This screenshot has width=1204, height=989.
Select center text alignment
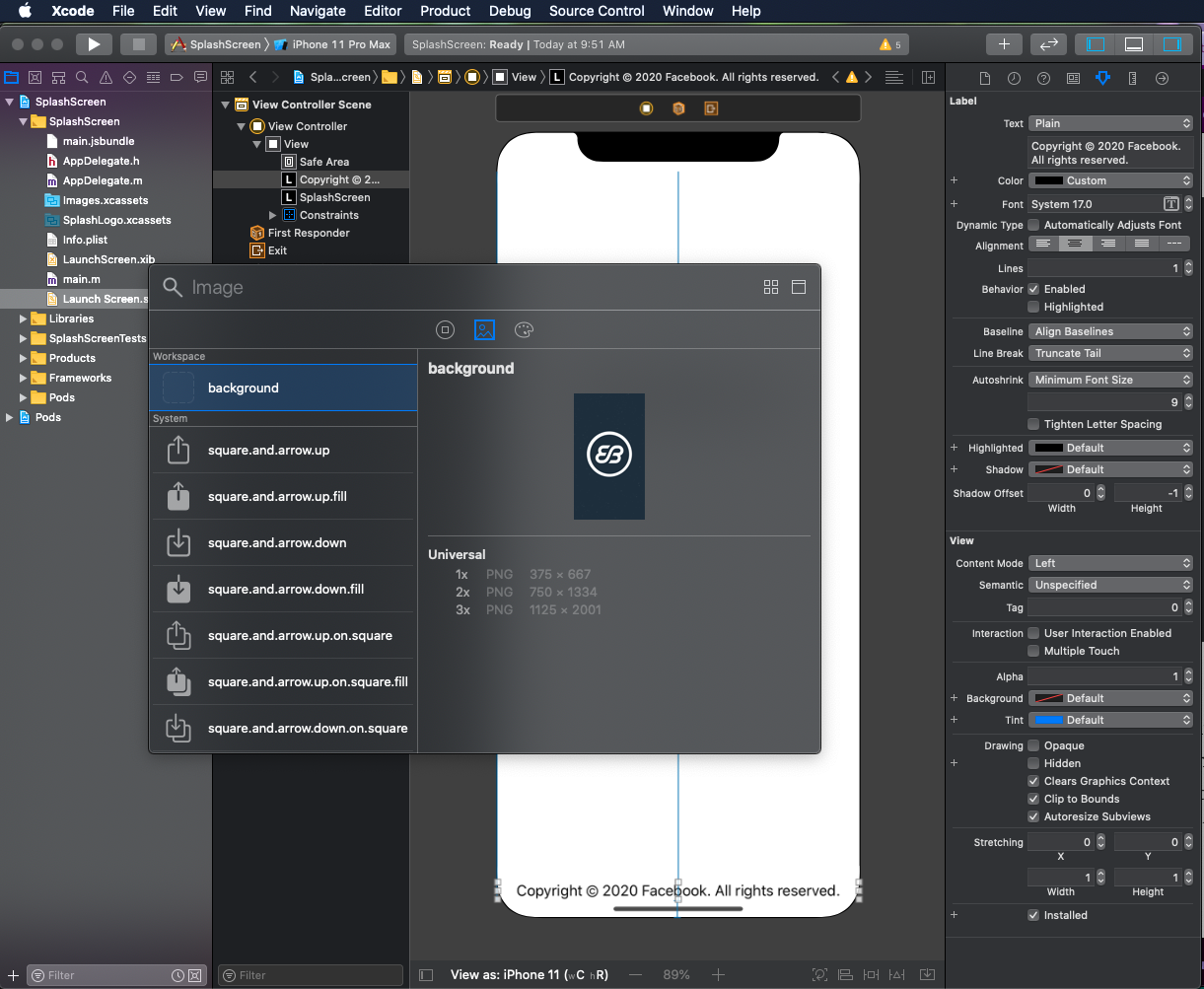[1076, 244]
